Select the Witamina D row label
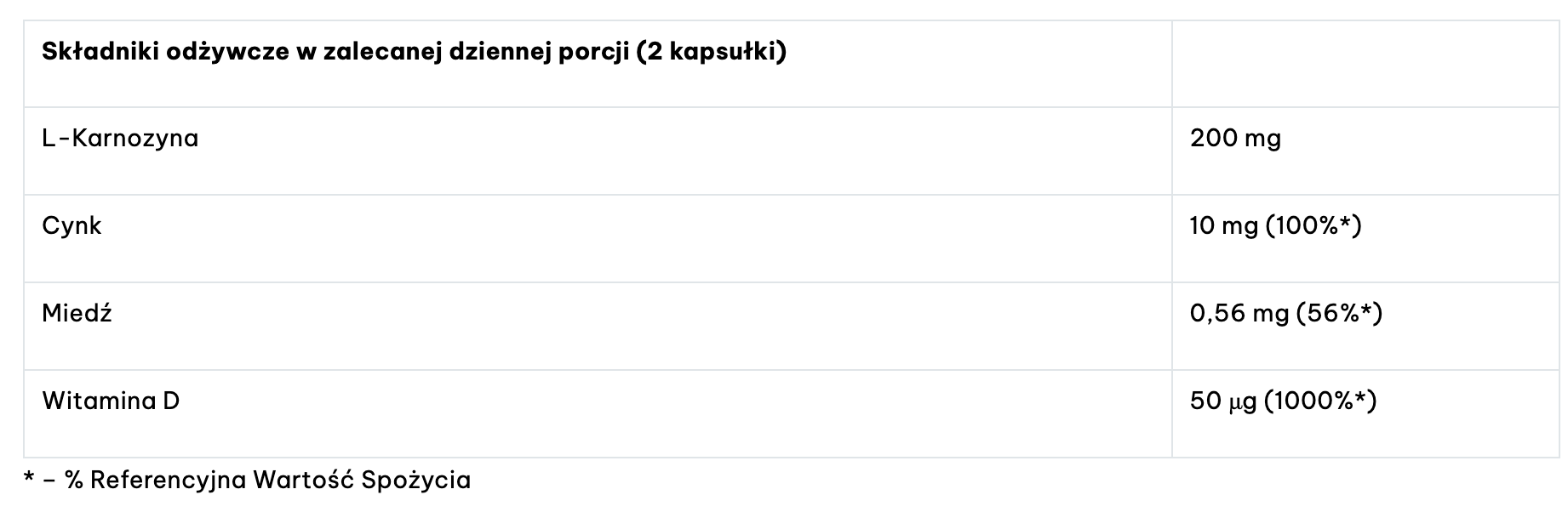 (111, 401)
